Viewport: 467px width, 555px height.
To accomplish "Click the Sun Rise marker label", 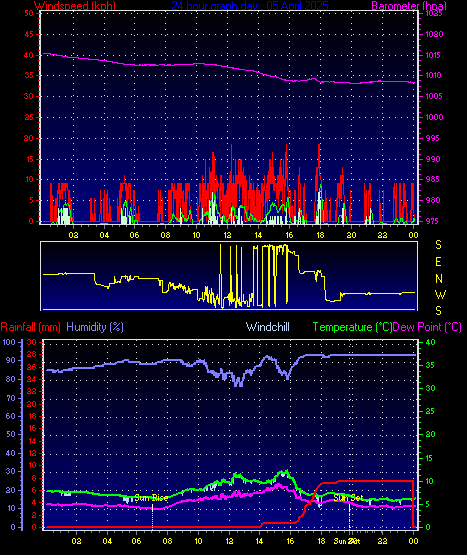I will [151, 498].
